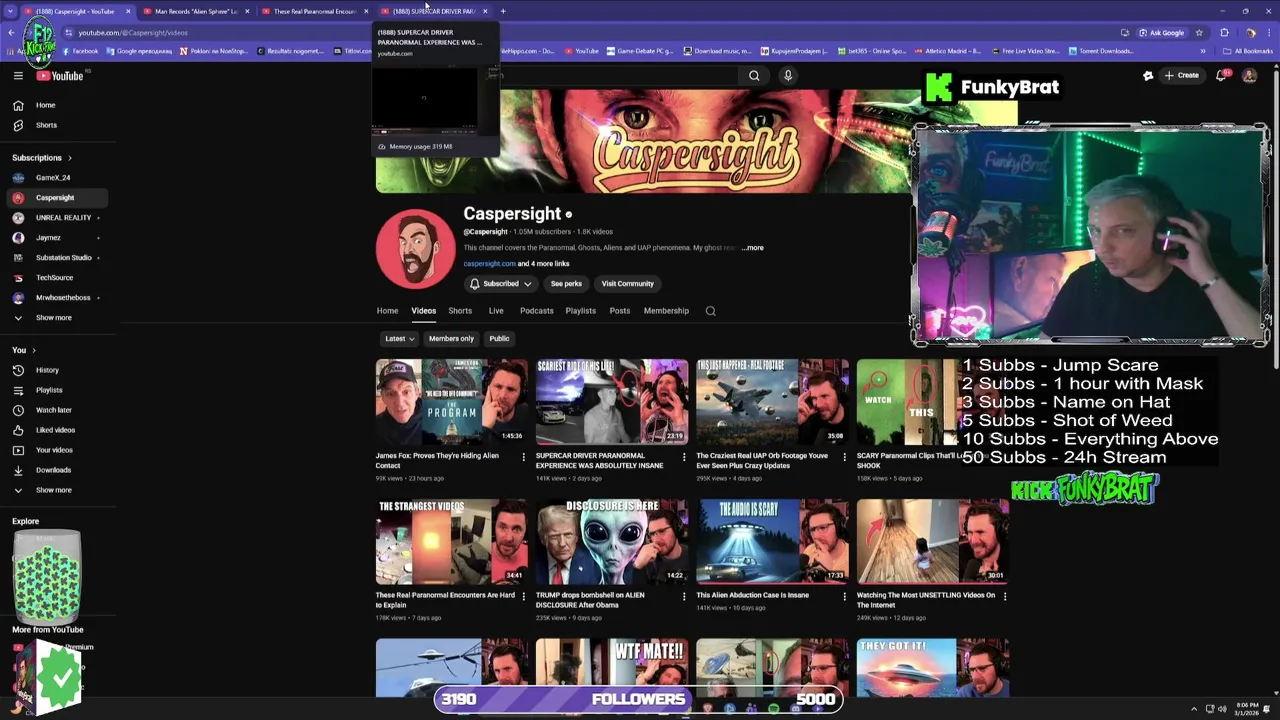Open options for Alien Abduction Case video

tap(844, 596)
